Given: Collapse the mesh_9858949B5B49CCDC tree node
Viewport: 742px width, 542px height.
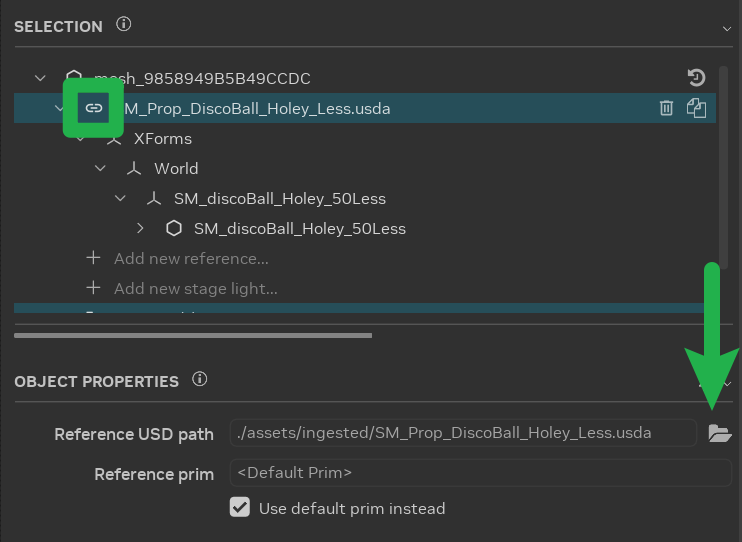Looking at the screenshot, I should [40, 78].
